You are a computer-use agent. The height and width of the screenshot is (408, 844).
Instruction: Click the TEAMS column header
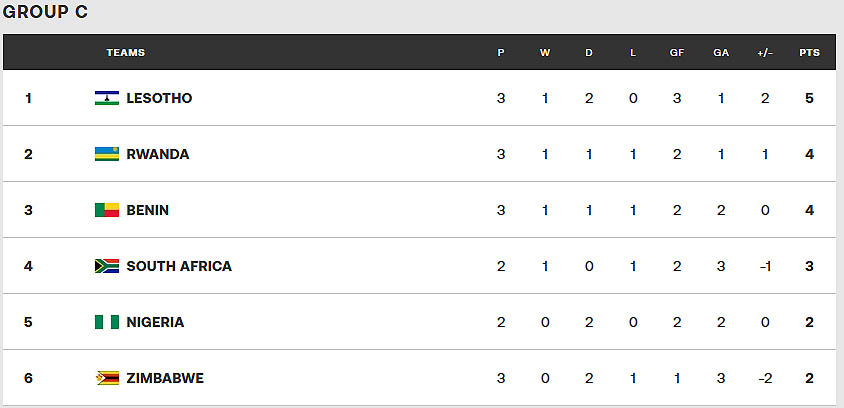pos(125,53)
